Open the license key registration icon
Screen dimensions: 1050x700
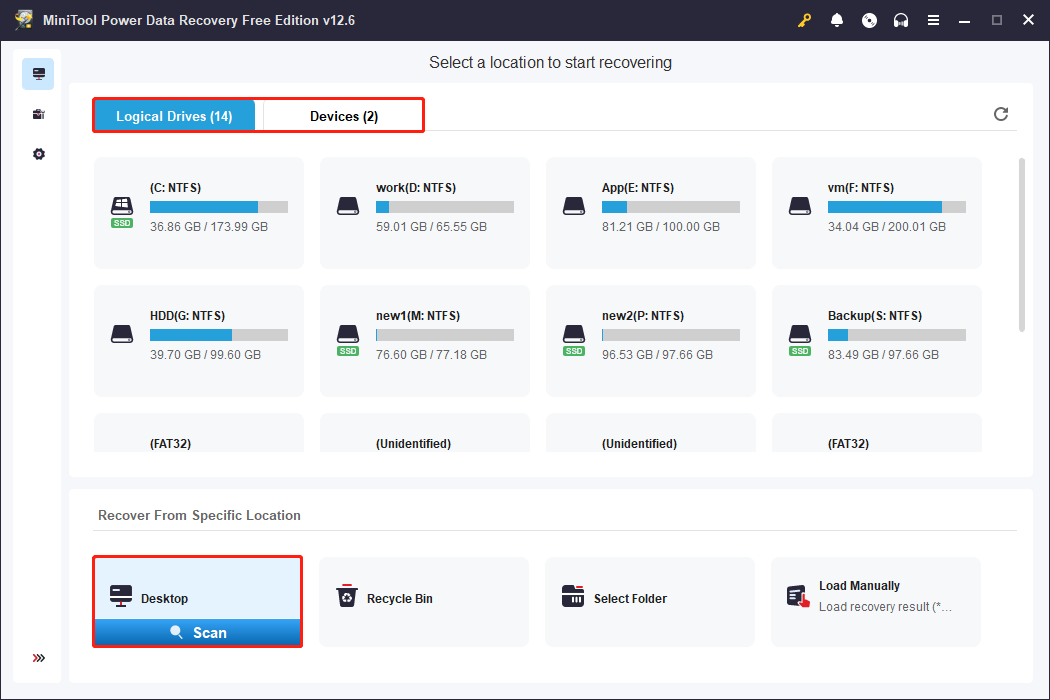pyautogui.click(x=805, y=20)
